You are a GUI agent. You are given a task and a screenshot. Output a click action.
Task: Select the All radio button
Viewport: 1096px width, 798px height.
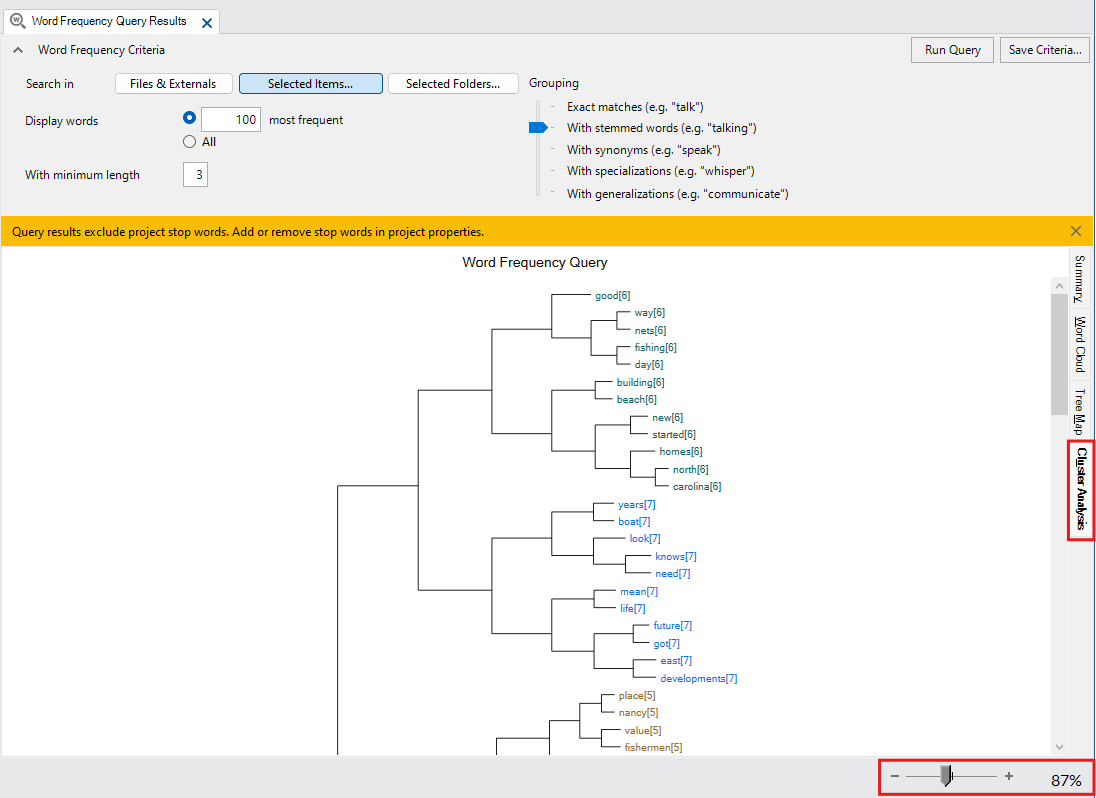click(x=189, y=142)
